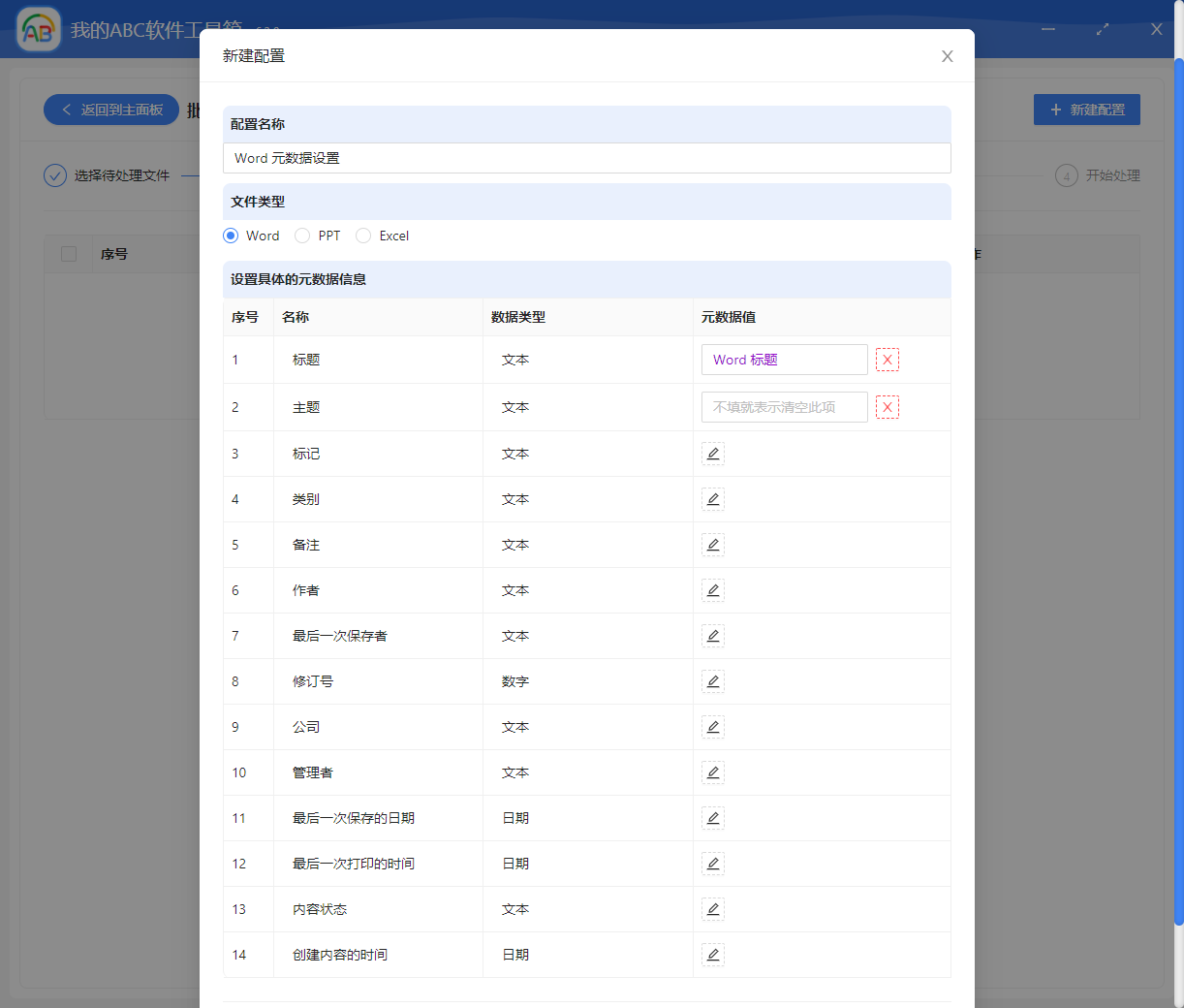The height and width of the screenshot is (1008, 1184).
Task: Edit the 内容状态 value
Action: pyautogui.click(x=713, y=908)
